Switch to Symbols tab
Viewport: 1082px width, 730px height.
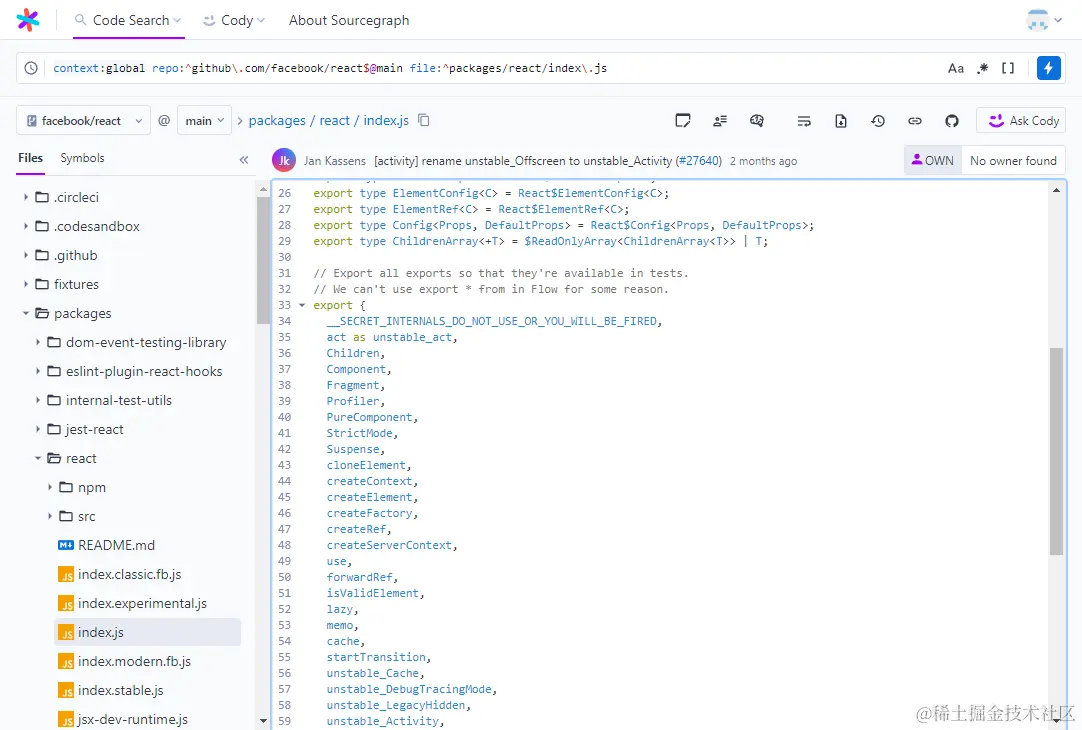pyautogui.click(x=82, y=158)
